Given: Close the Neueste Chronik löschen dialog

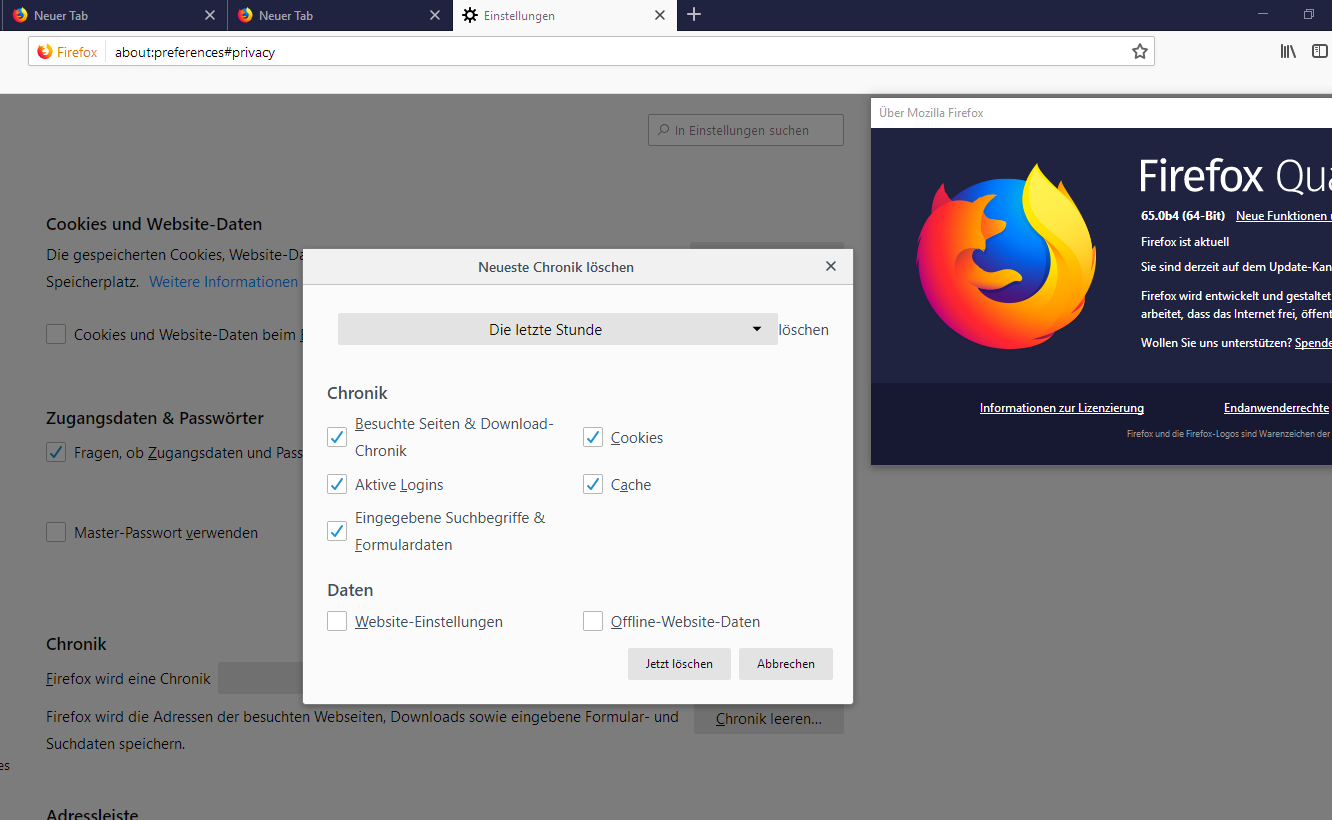Looking at the screenshot, I should tap(830, 267).
